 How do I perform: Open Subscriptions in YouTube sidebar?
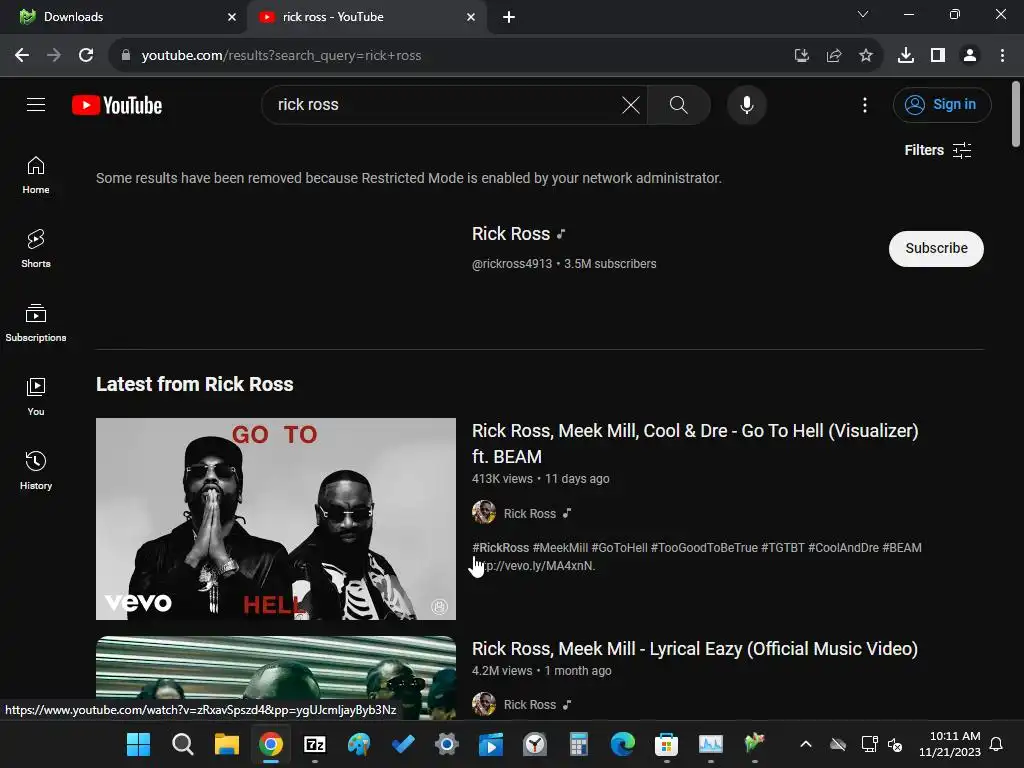click(x=36, y=323)
